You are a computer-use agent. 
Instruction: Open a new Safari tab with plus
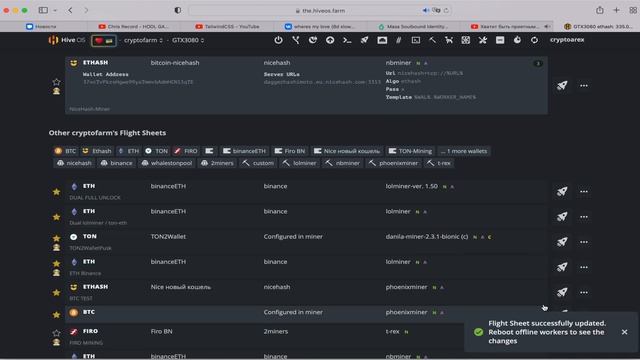point(616,10)
